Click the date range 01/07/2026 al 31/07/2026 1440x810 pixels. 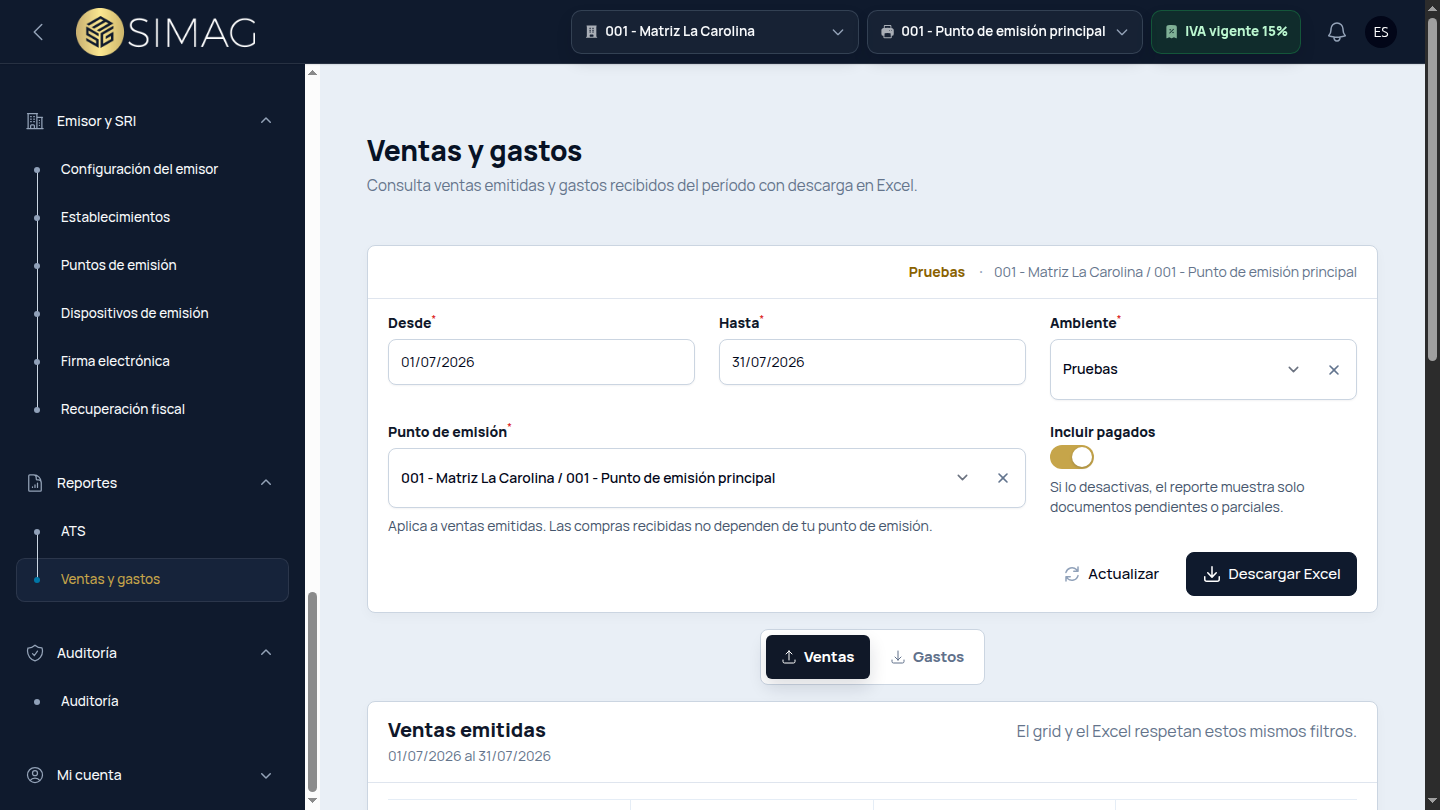point(469,756)
